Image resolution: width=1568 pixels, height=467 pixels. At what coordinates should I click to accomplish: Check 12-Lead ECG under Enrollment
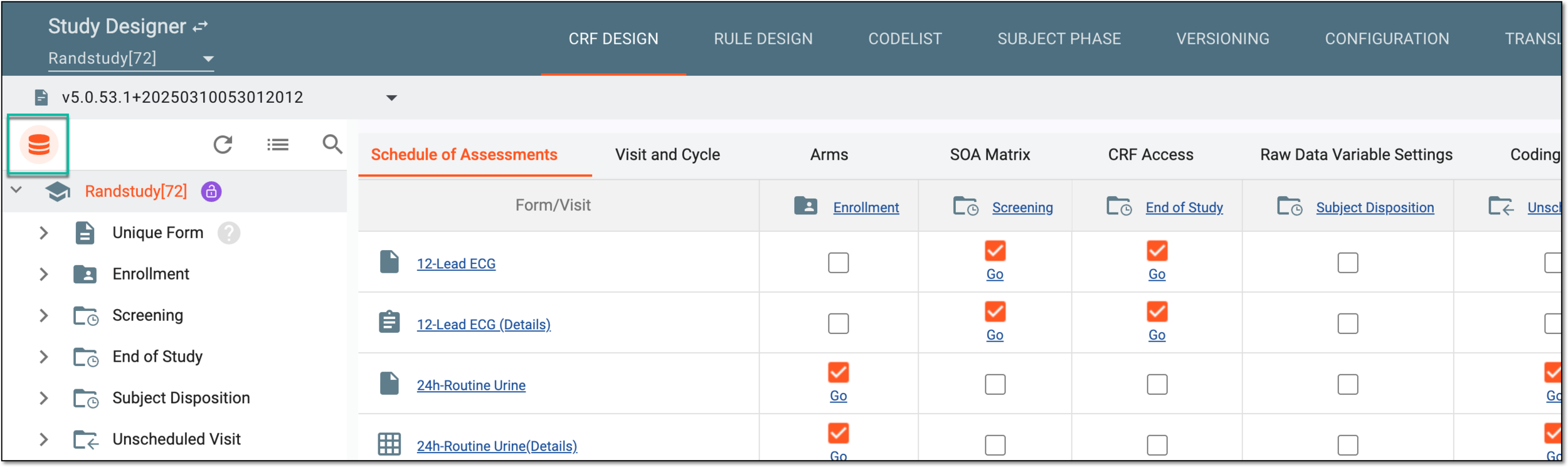(838, 263)
